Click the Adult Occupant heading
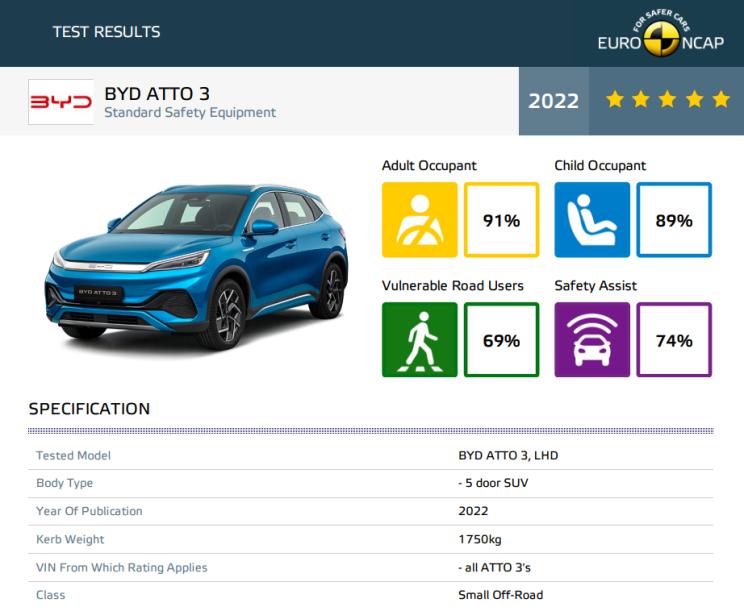The height and width of the screenshot is (611, 744). pyautogui.click(x=429, y=166)
